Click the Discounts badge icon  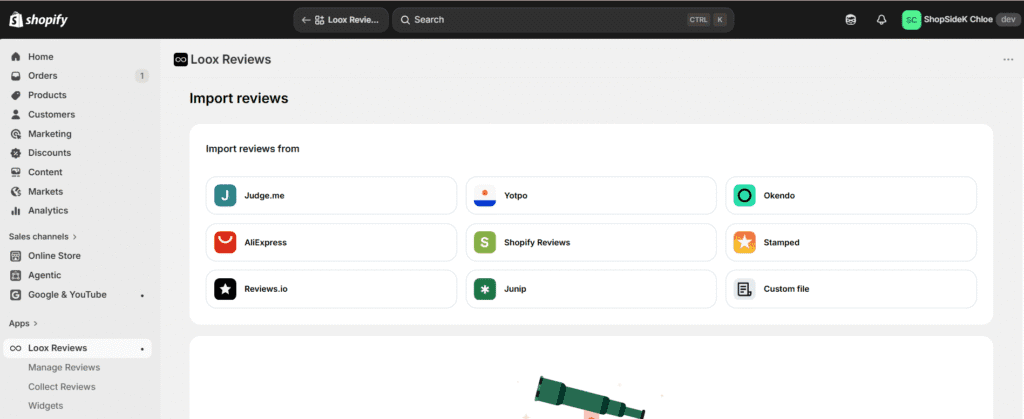tap(16, 153)
